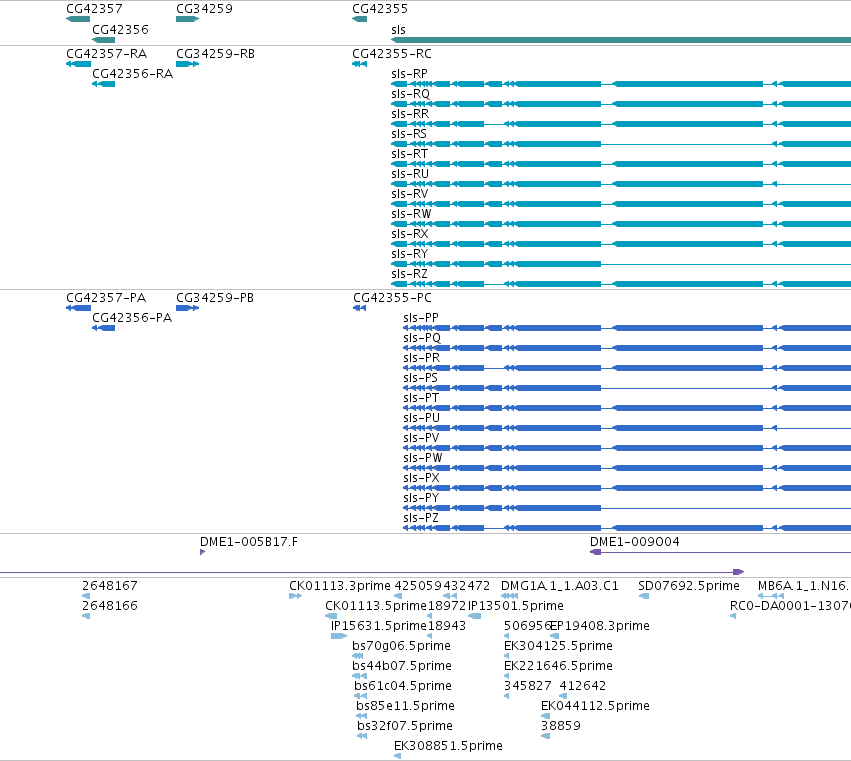This screenshot has width=851, height=761.
Task: Select the IP13501.5prime EST glyph
Action: tap(474, 616)
